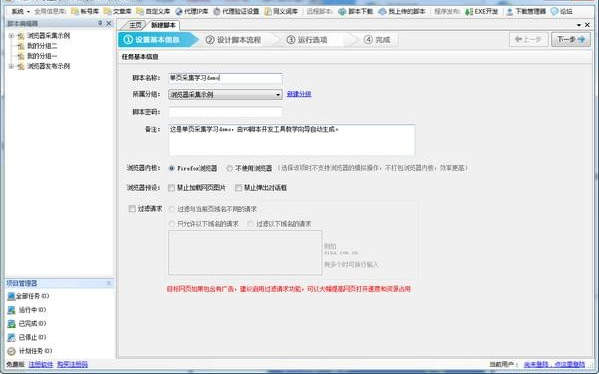The width and height of the screenshot is (599, 374).
Task: Click the domain filter list box
Action: 245,253
